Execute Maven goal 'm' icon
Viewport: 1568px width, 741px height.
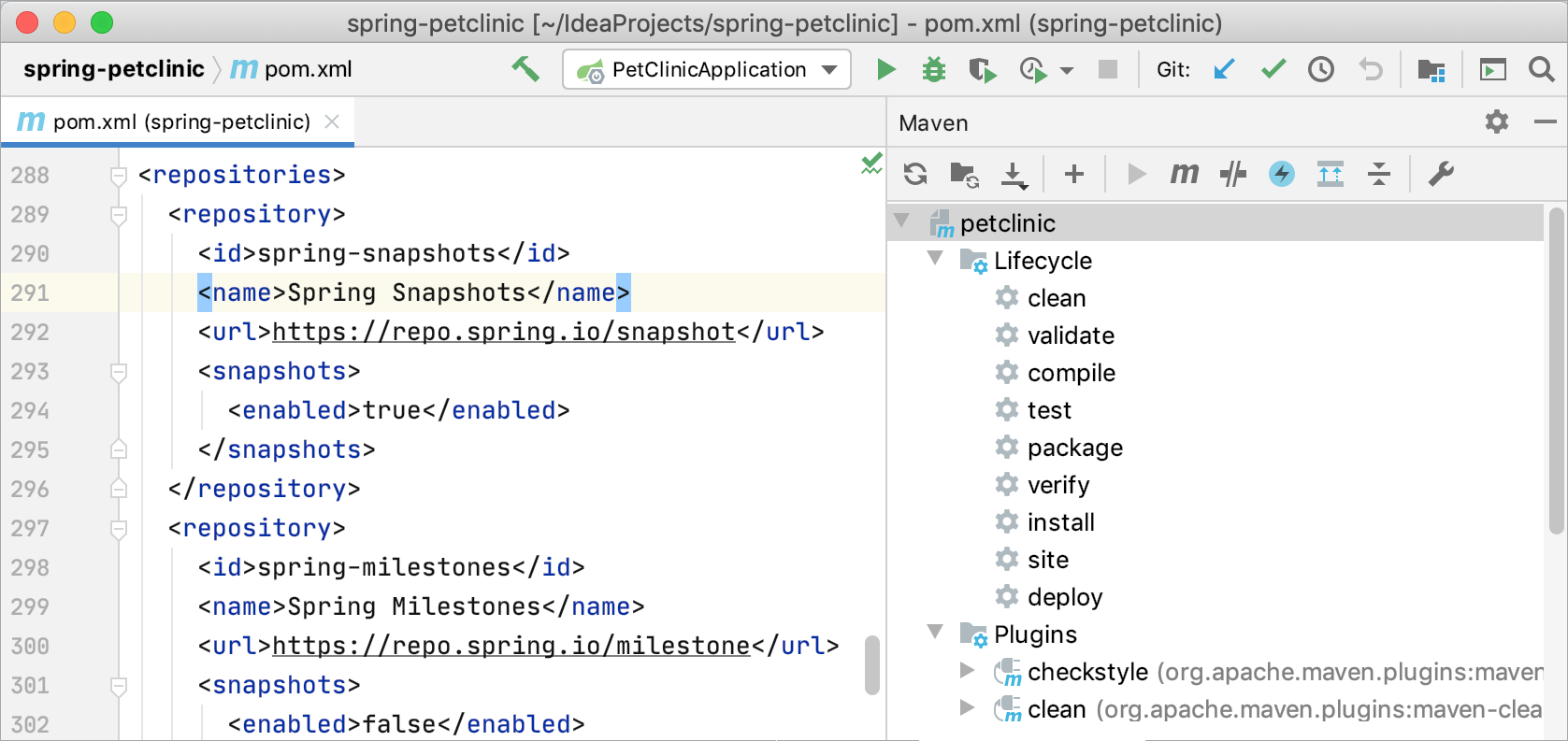(1185, 174)
